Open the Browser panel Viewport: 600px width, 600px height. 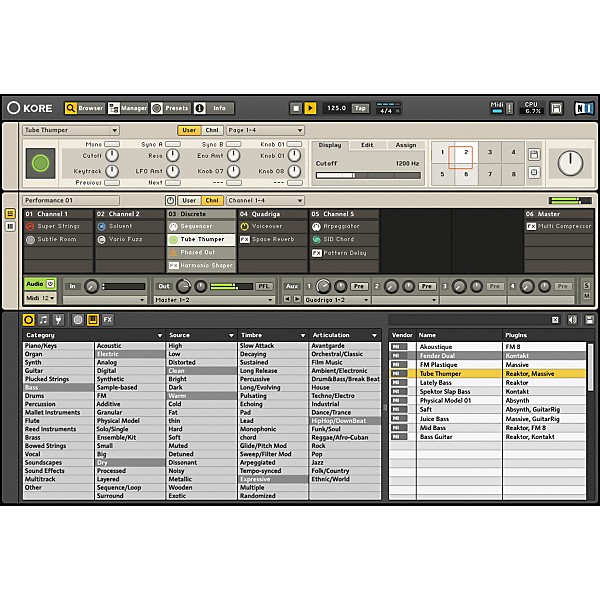(84, 108)
